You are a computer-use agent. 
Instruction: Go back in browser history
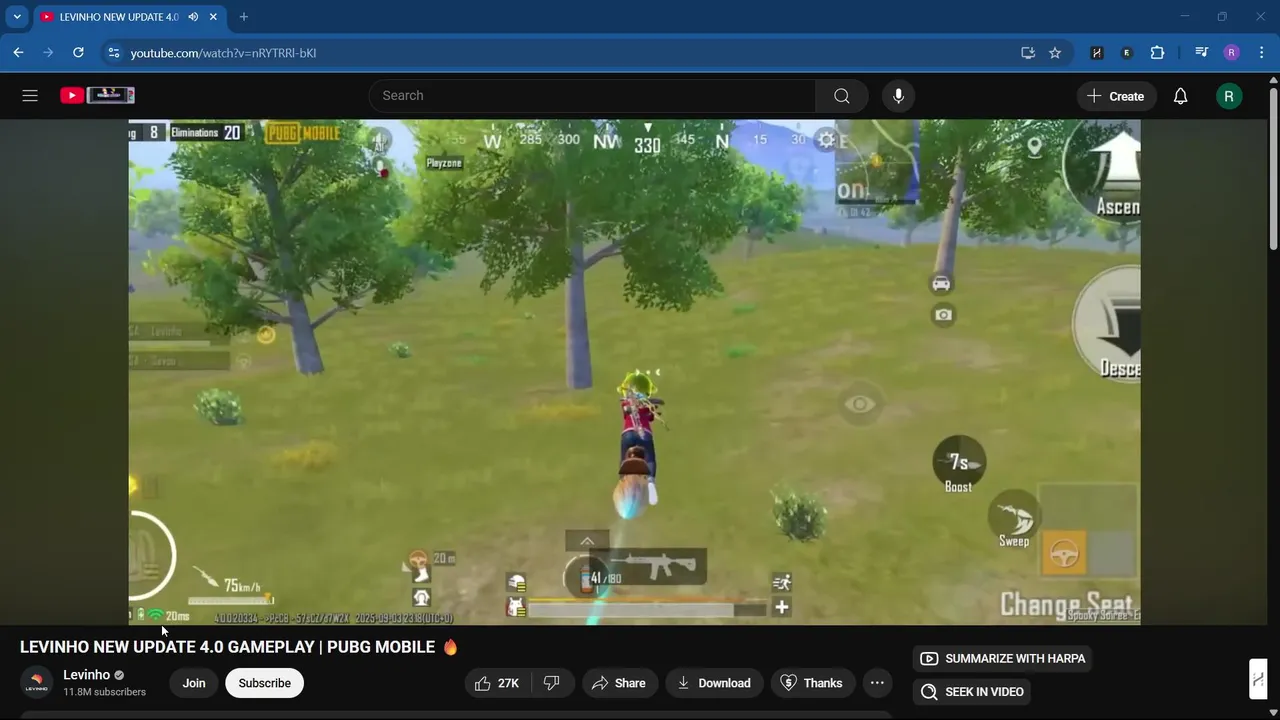(x=18, y=53)
